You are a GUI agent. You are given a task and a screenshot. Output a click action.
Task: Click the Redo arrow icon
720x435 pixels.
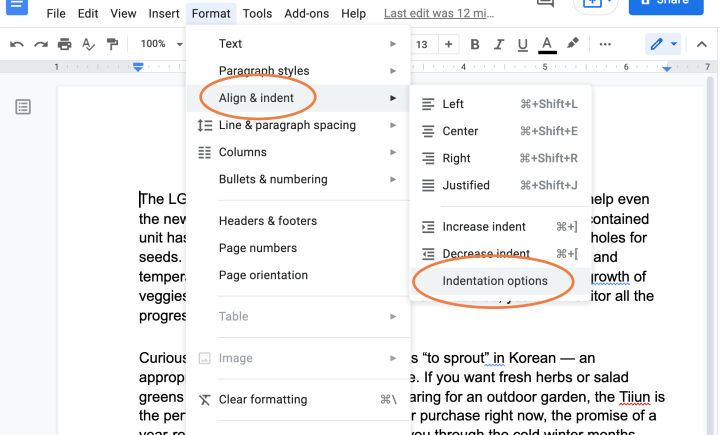pos(41,44)
